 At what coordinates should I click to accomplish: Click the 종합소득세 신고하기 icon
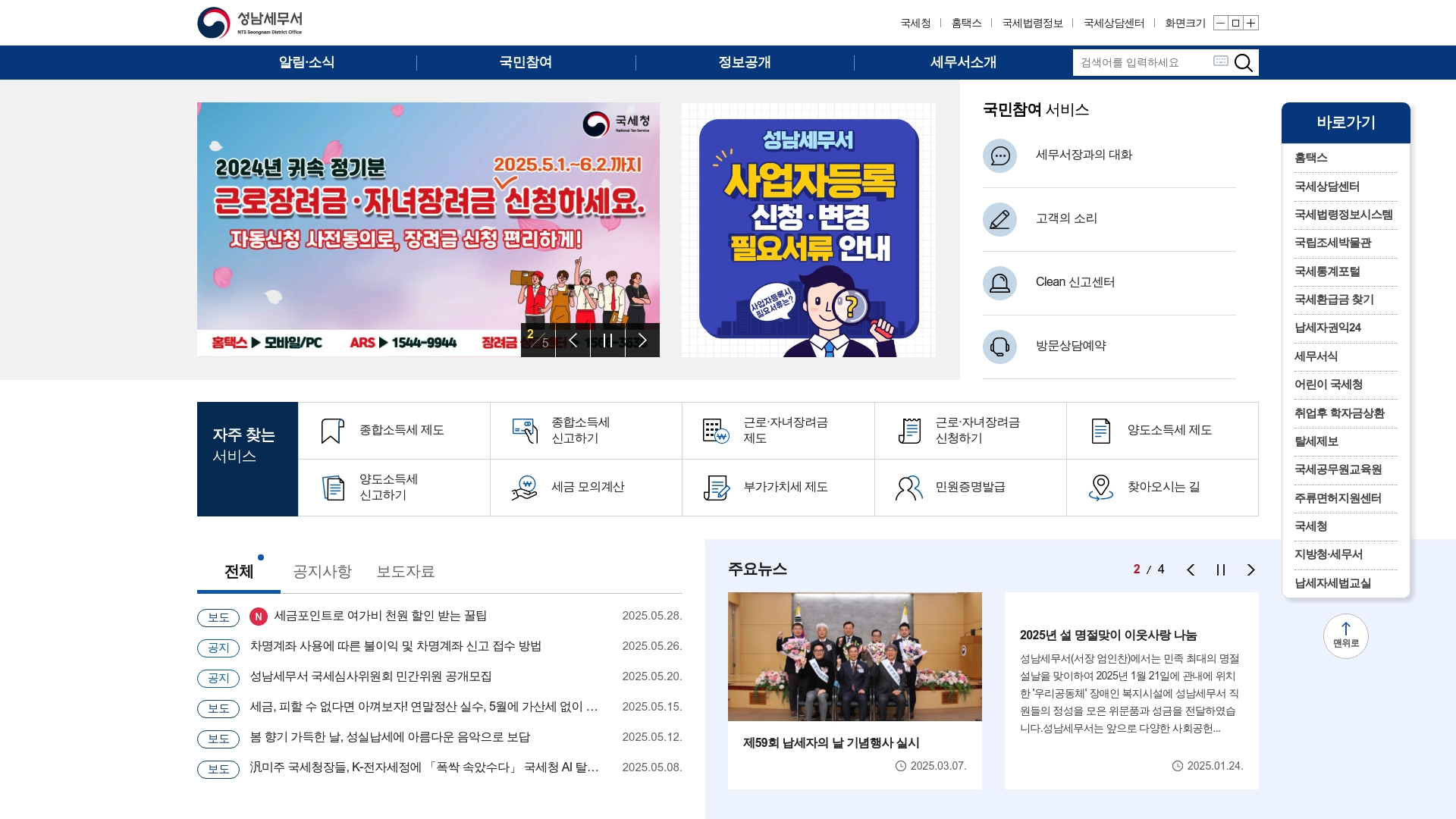pos(525,431)
